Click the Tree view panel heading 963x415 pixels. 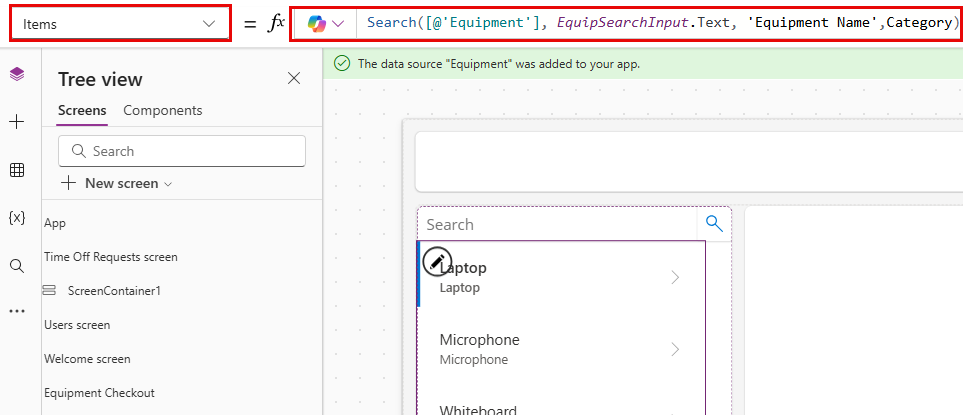pos(100,79)
